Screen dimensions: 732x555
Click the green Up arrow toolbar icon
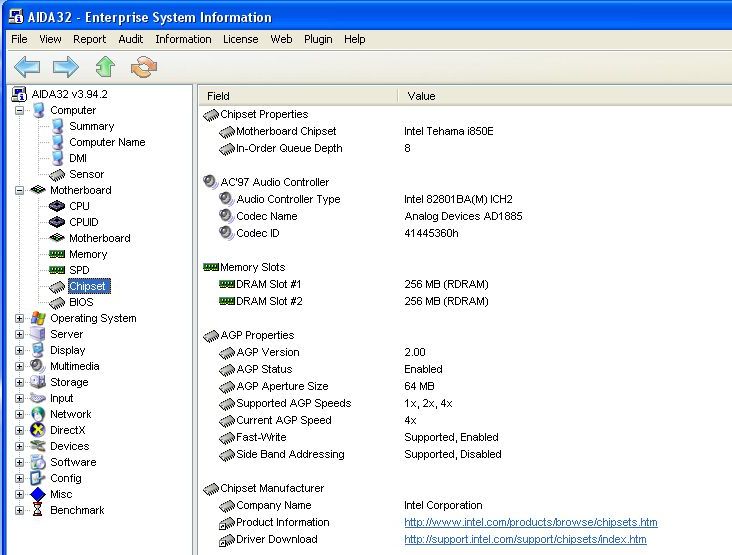pos(105,67)
